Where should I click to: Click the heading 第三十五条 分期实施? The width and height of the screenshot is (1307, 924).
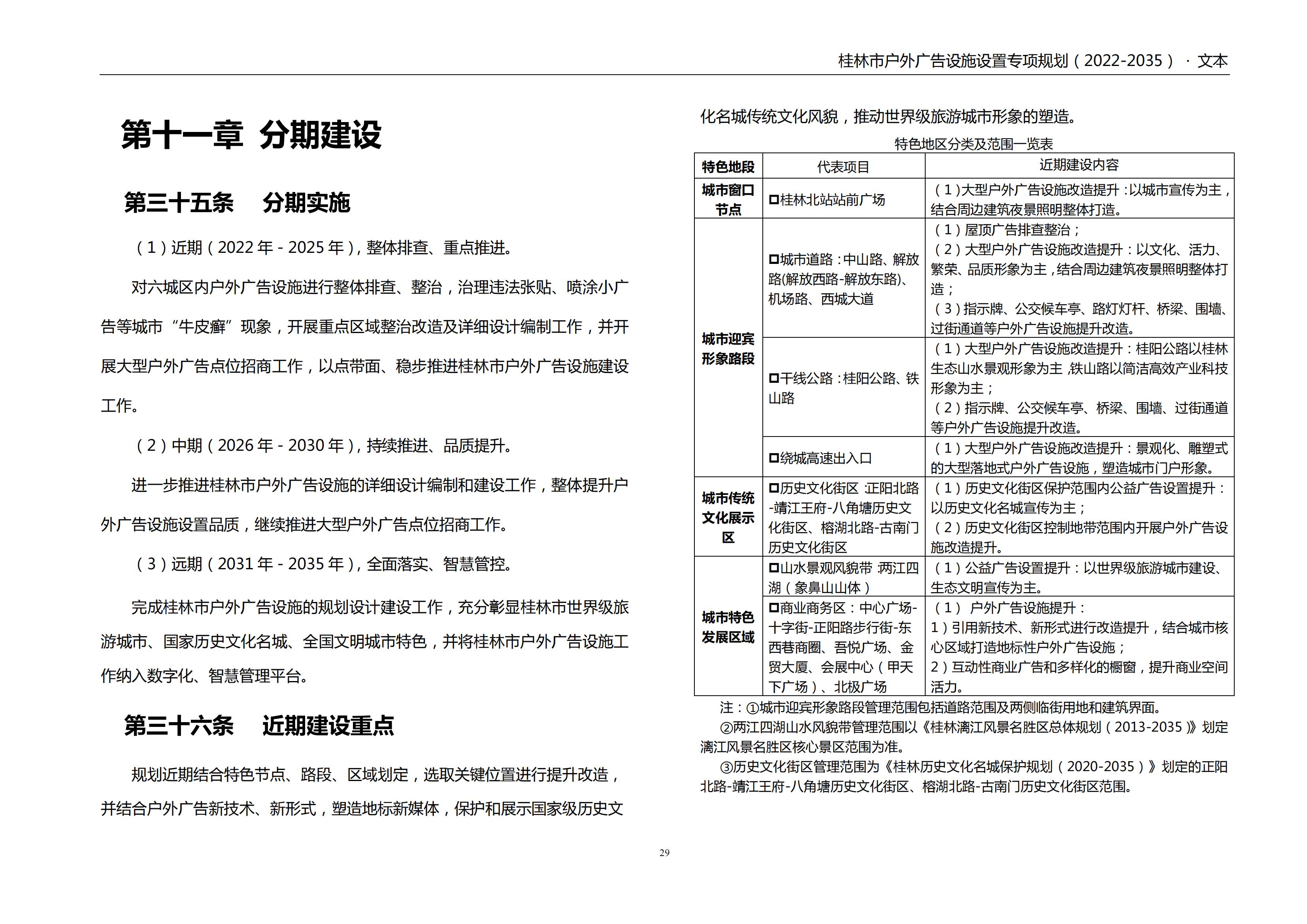[237, 203]
